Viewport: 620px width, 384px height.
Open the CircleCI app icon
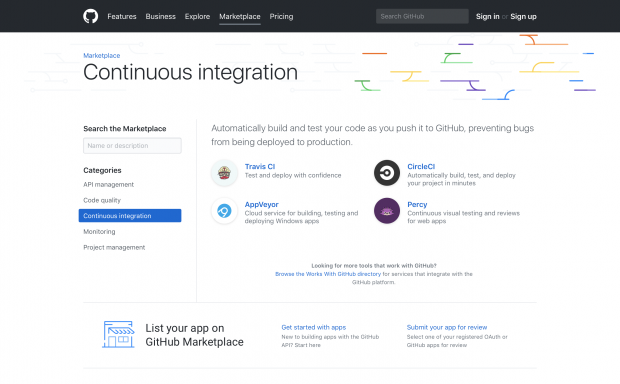387,173
